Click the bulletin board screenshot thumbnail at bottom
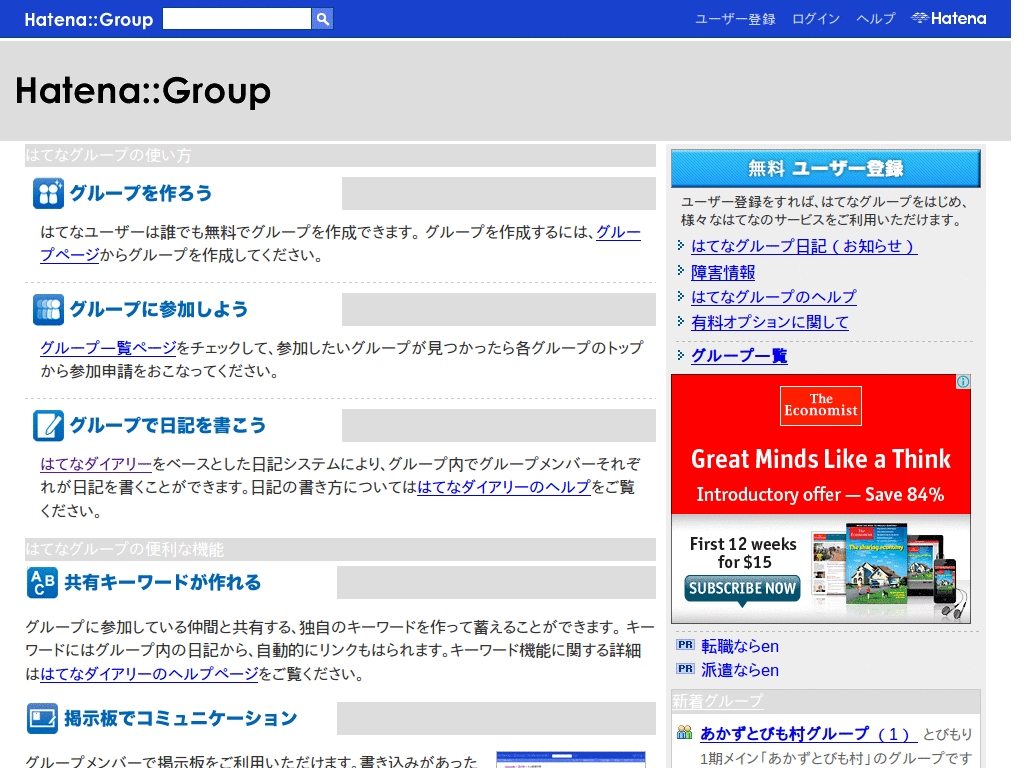Image resolution: width=1024 pixels, height=768 pixels. pyautogui.click(x=571, y=760)
